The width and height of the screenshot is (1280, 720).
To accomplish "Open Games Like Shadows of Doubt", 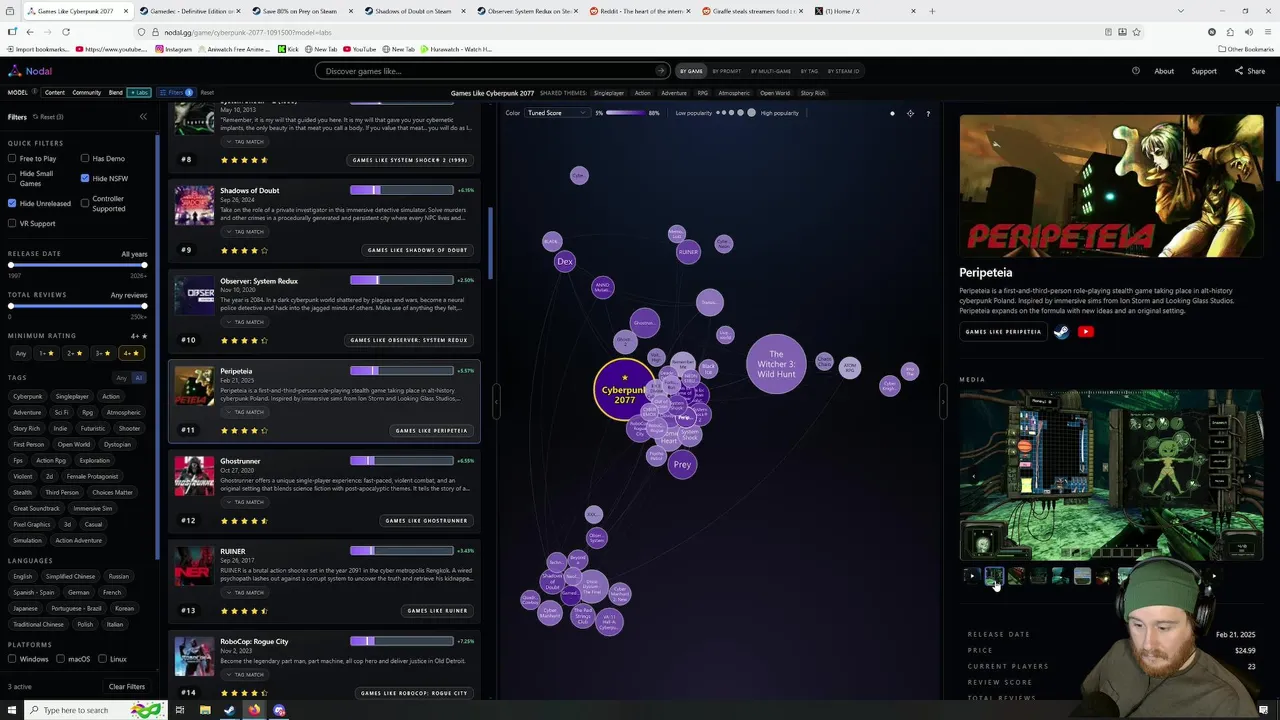I will pos(417,250).
